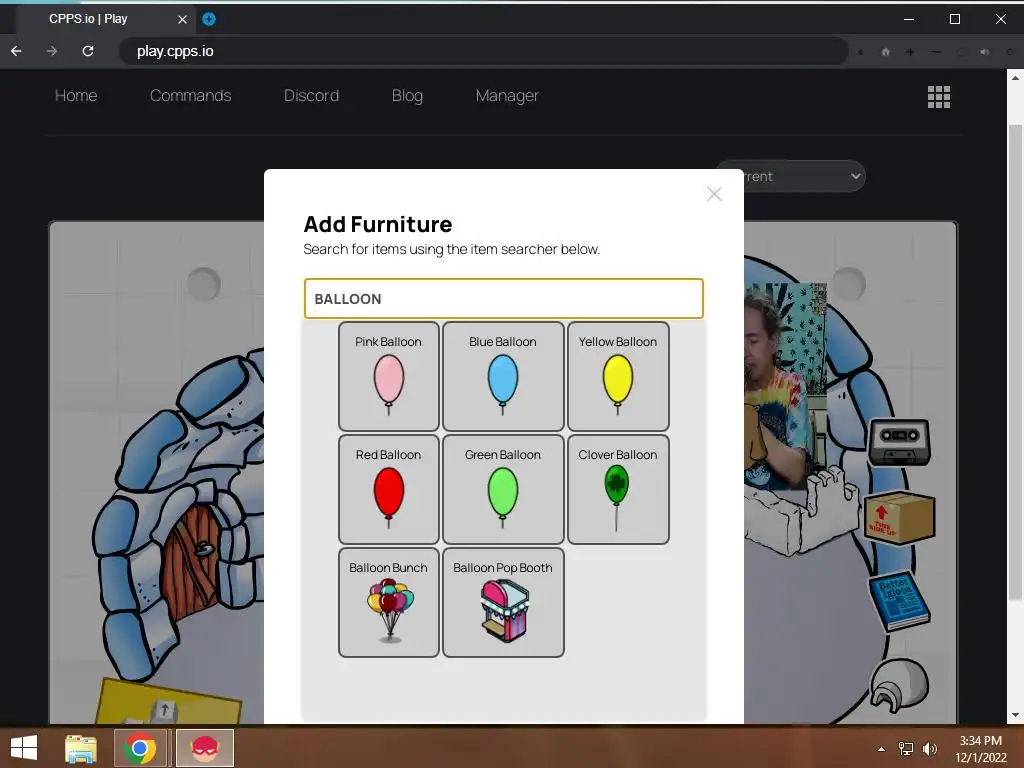1024x768 pixels.
Task: Open the Home page link
Action: pos(76,95)
